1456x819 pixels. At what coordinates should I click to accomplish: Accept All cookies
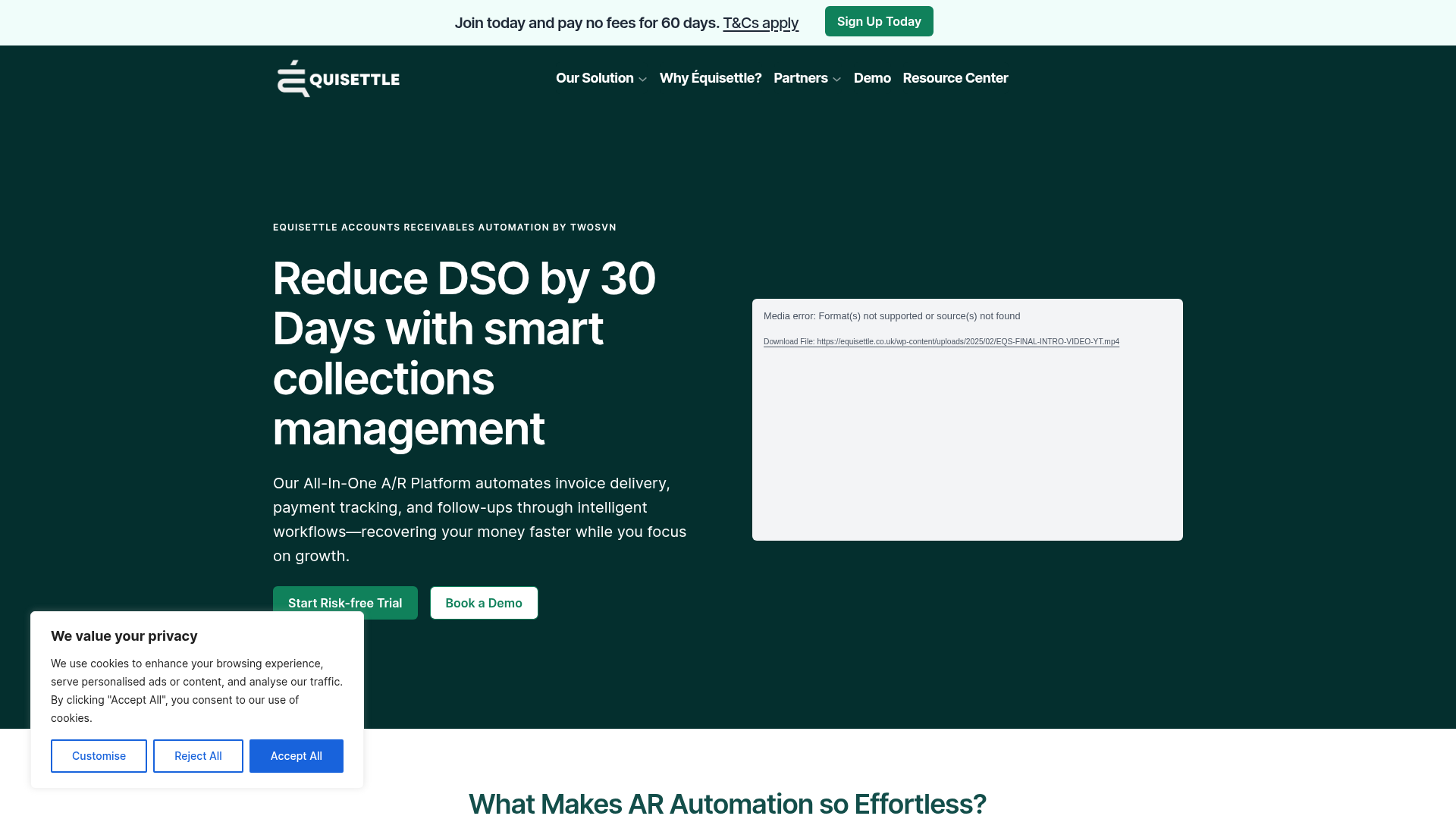pos(297,756)
